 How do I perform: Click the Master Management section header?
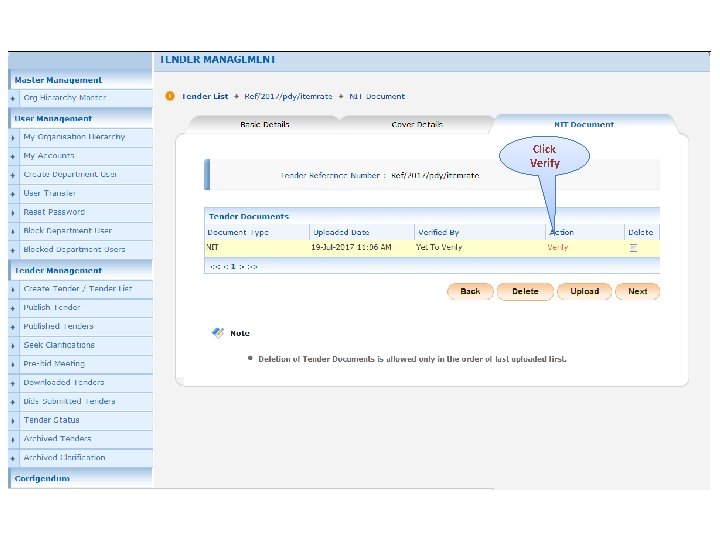click(80, 80)
